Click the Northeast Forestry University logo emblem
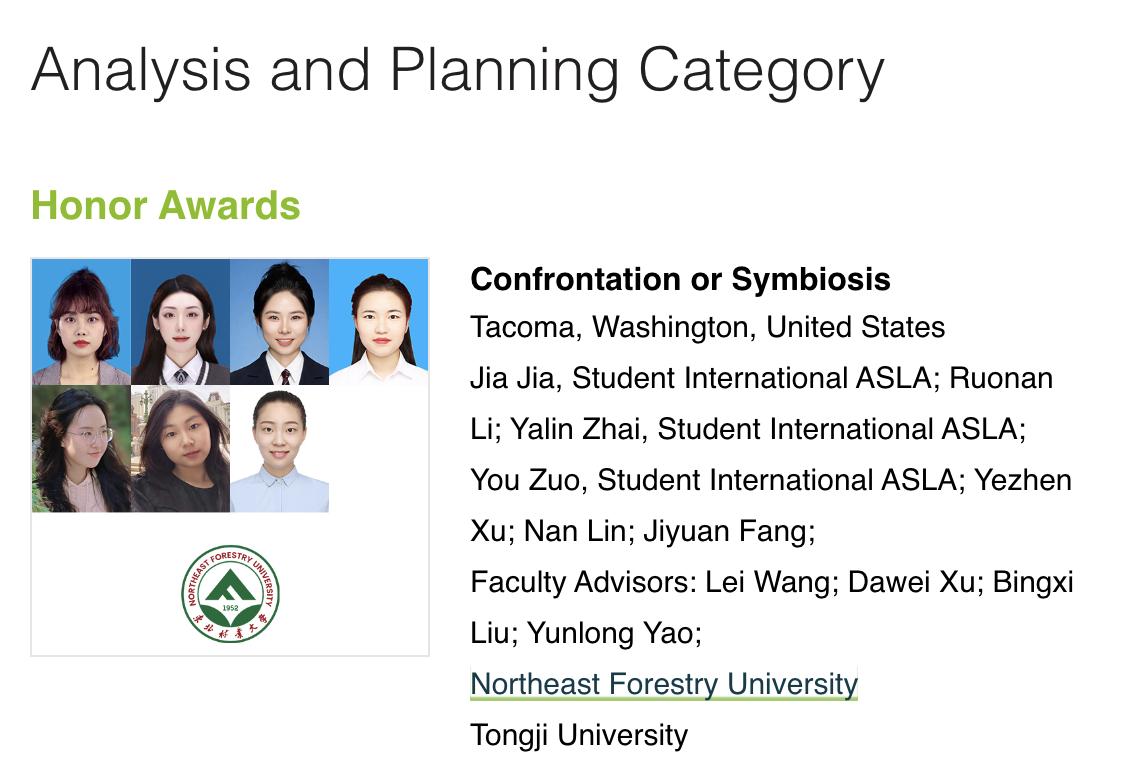This screenshot has height=759, width=1146. coord(231,594)
